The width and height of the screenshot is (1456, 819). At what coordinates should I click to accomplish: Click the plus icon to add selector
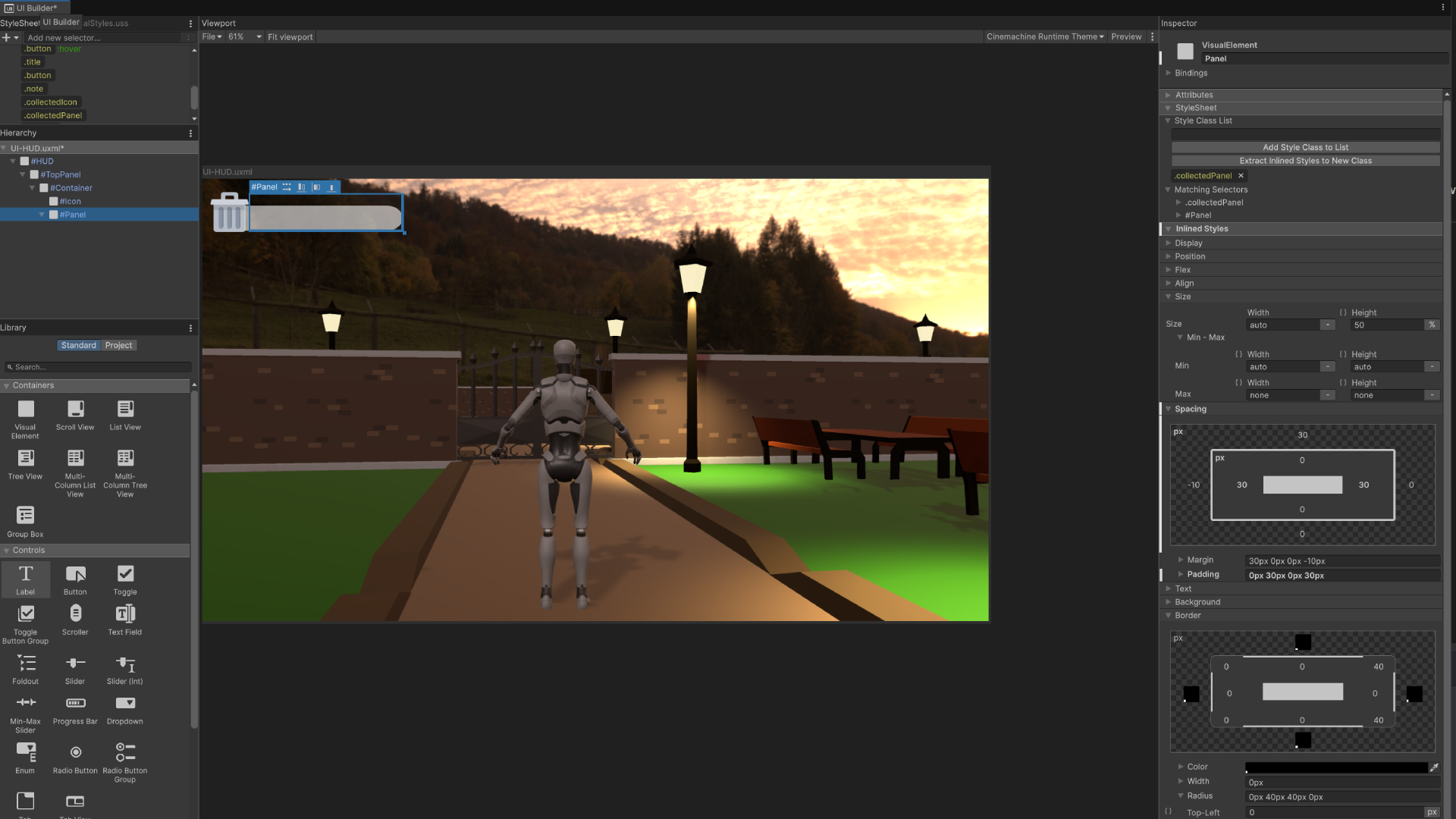[6, 38]
